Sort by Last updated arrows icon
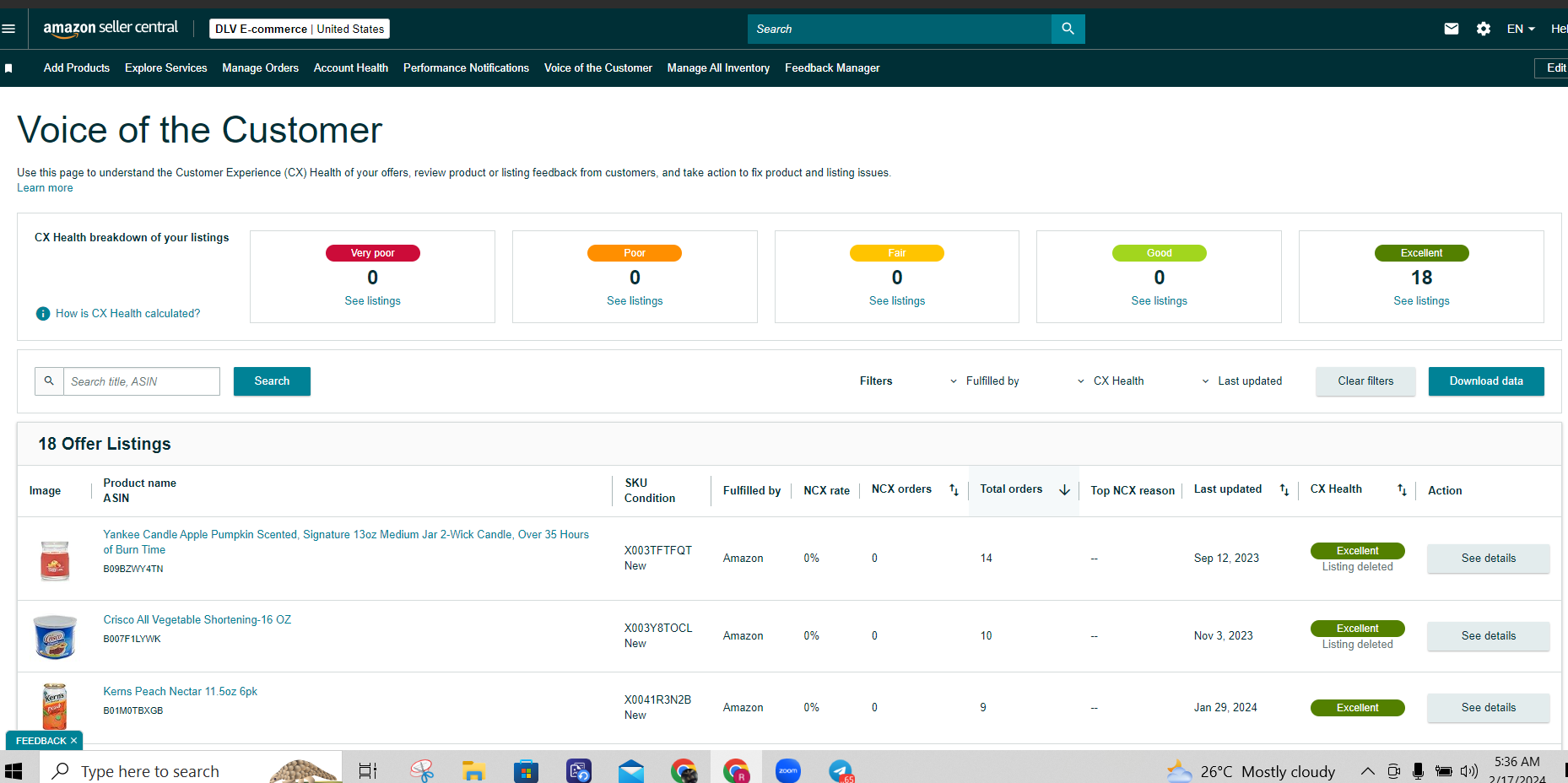The image size is (1568, 783). (x=1284, y=490)
